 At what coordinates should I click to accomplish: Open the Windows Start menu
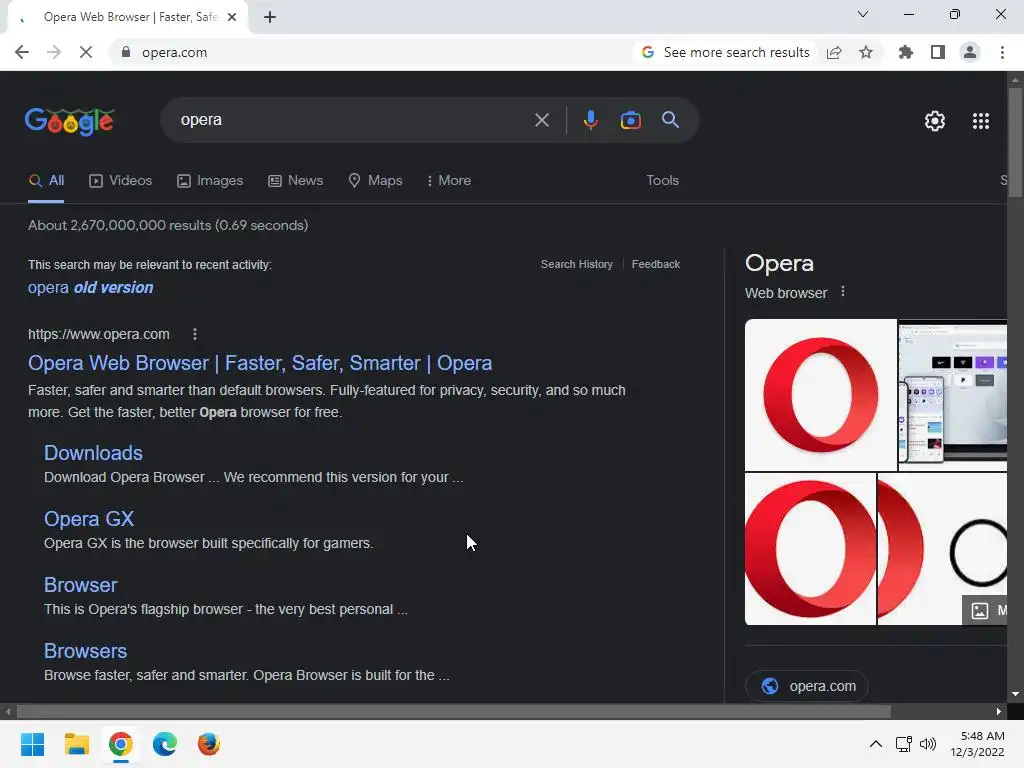click(x=32, y=744)
